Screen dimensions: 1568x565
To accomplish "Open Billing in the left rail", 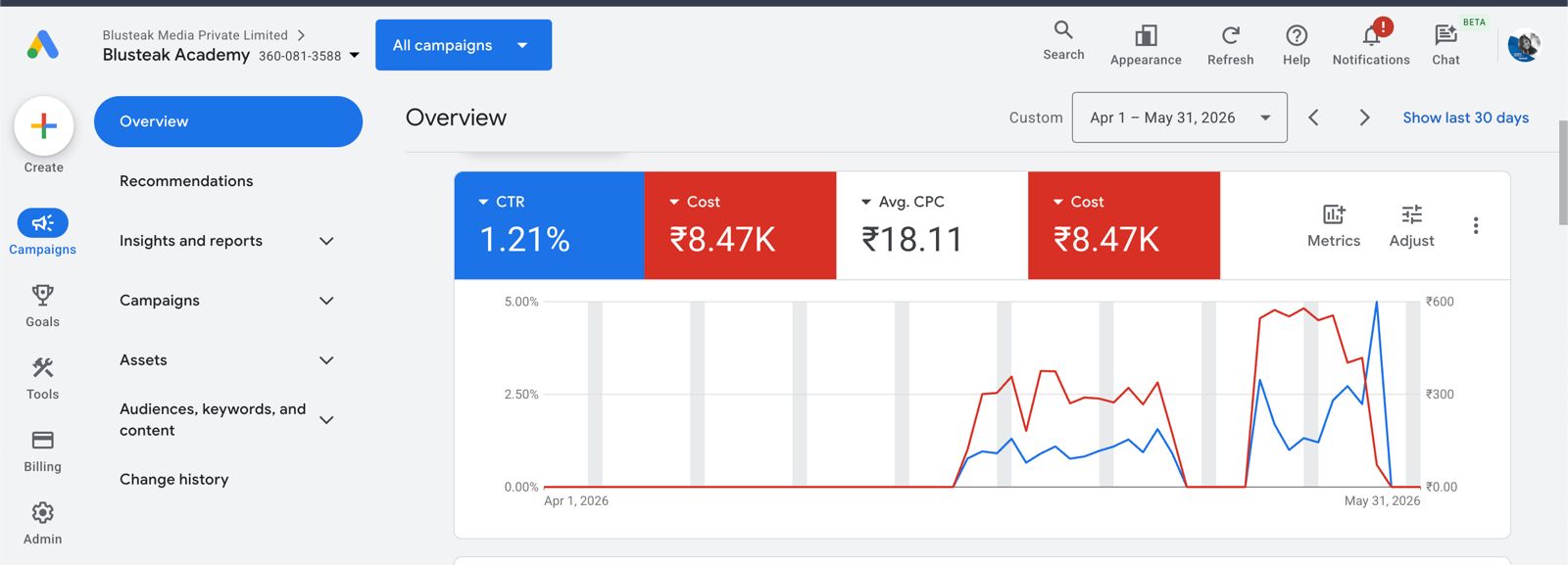I will point(42,451).
